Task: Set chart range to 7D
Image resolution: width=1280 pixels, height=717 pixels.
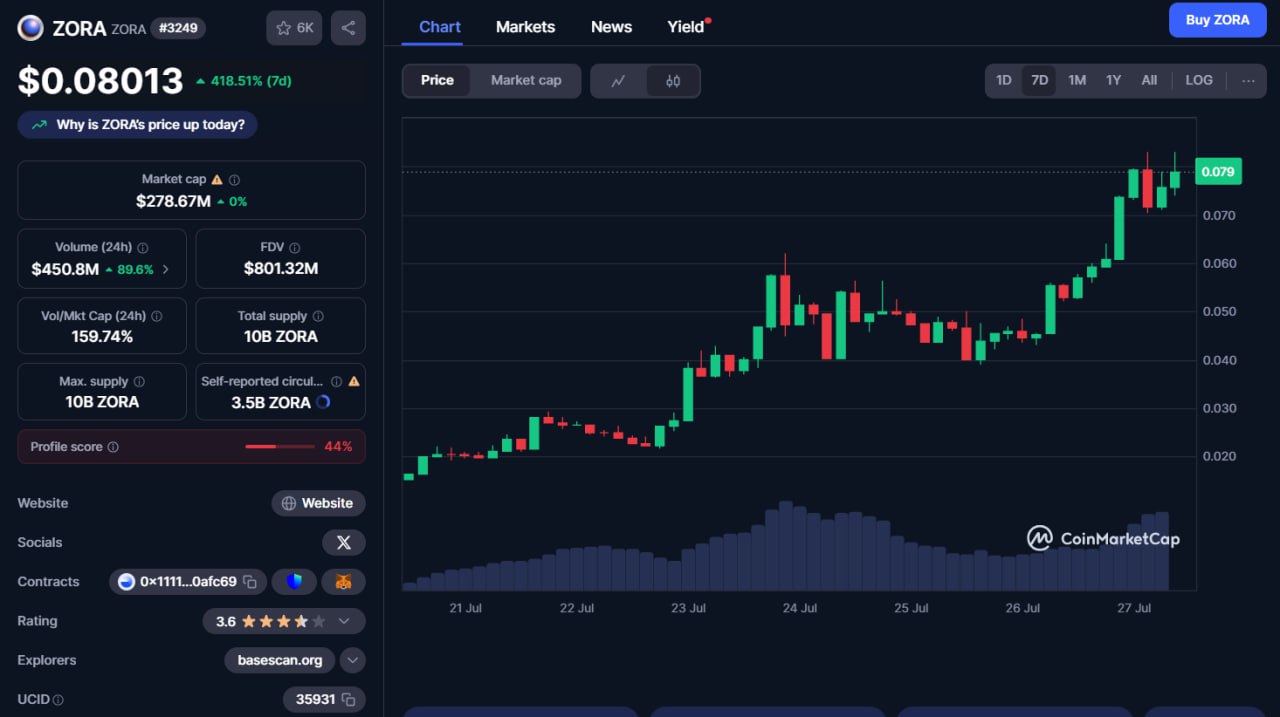Action: click(1039, 81)
